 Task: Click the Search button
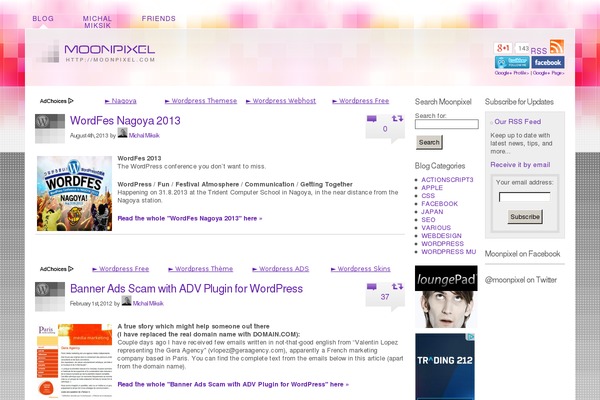(x=429, y=142)
